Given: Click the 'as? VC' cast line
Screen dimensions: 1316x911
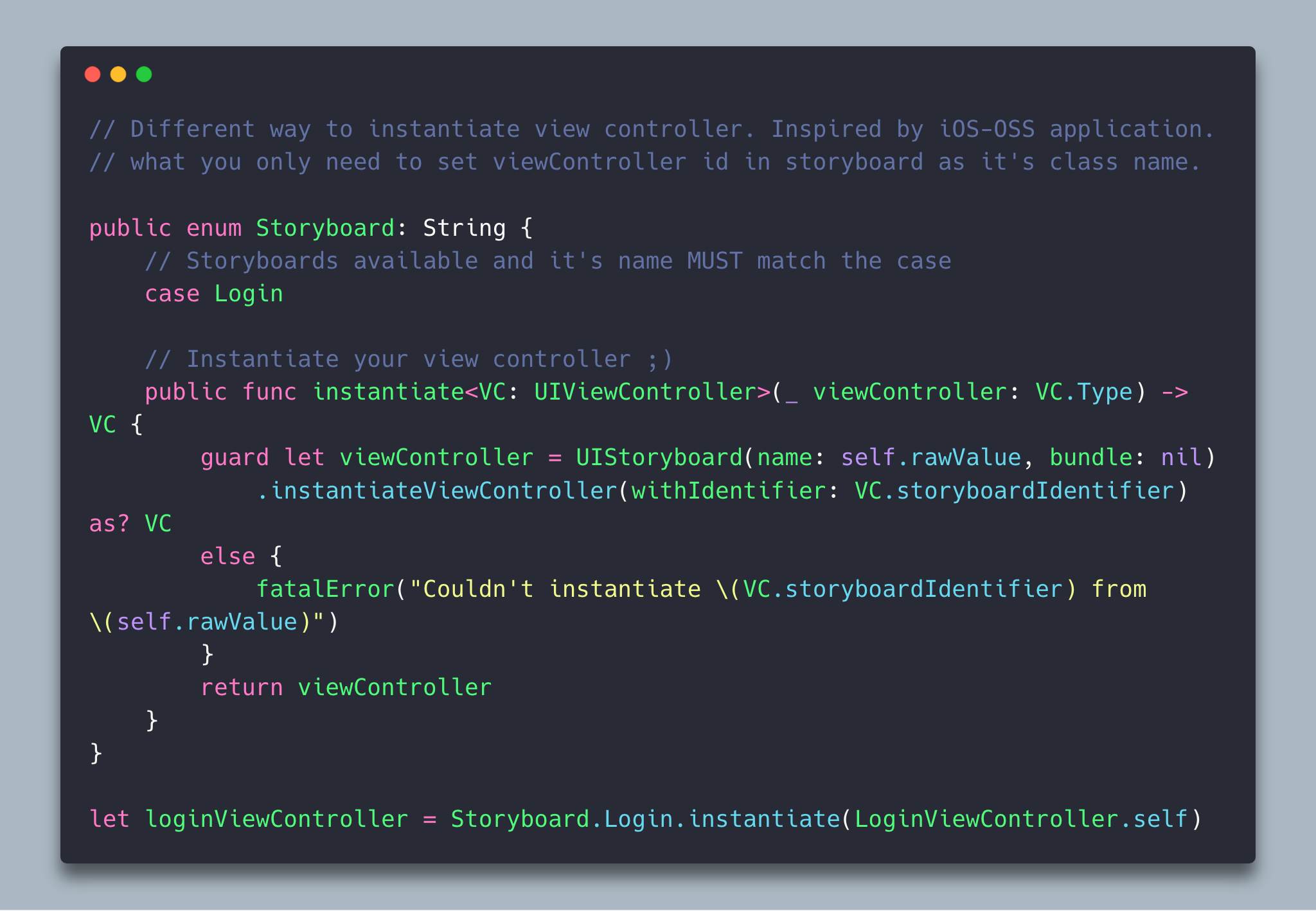Looking at the screenshot, I should (130, 524).
